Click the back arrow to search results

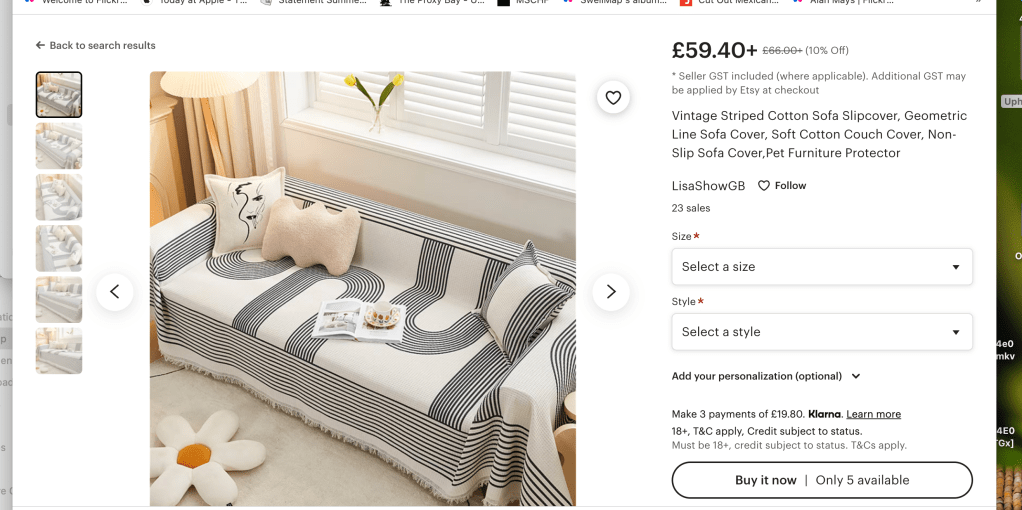(x=40, y=45)
